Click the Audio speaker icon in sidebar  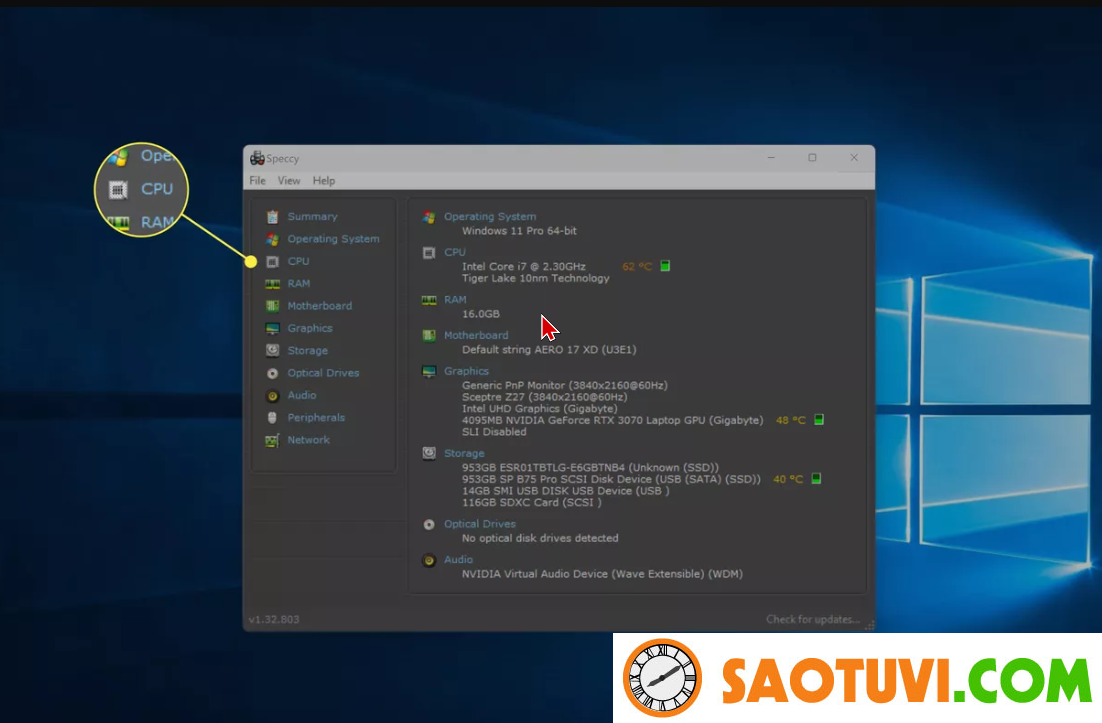point(273,396)
